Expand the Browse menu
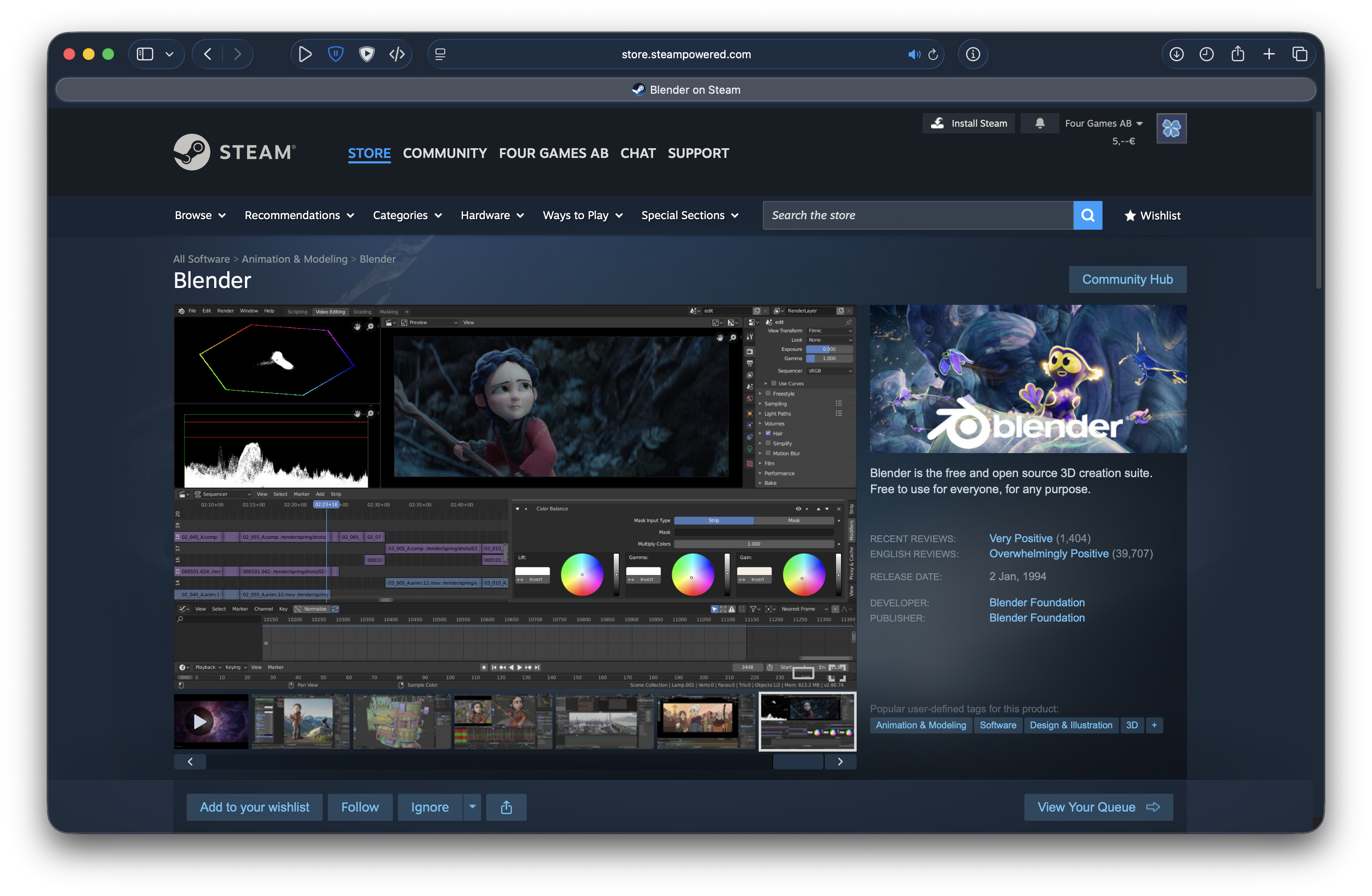The image size is (1372, 896). pyautogui.click(x=200, y=215)
